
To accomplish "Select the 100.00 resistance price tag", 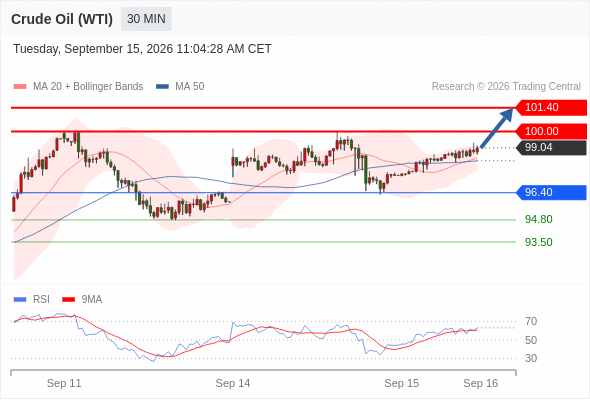I will [550, 131].
